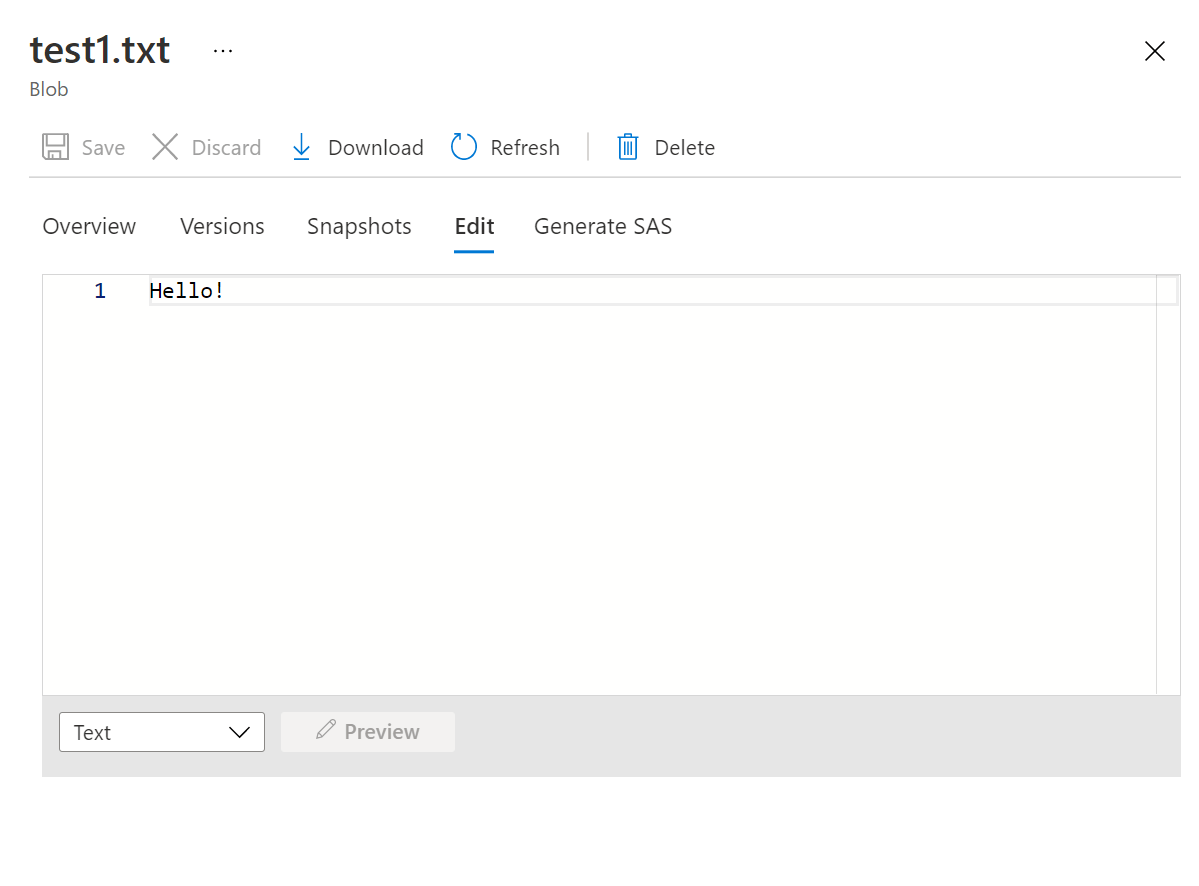The height and width of the screenshot is (886, 1199).
Task: Go to the Snapshots tab
Action: (x=359, y=226)
